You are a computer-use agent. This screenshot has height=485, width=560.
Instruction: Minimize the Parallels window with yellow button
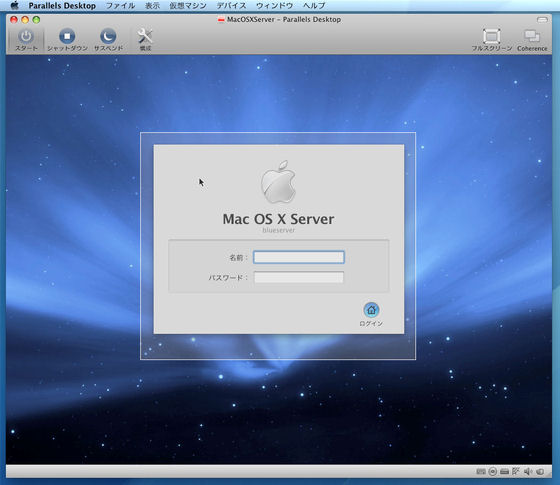pos(25,20)
